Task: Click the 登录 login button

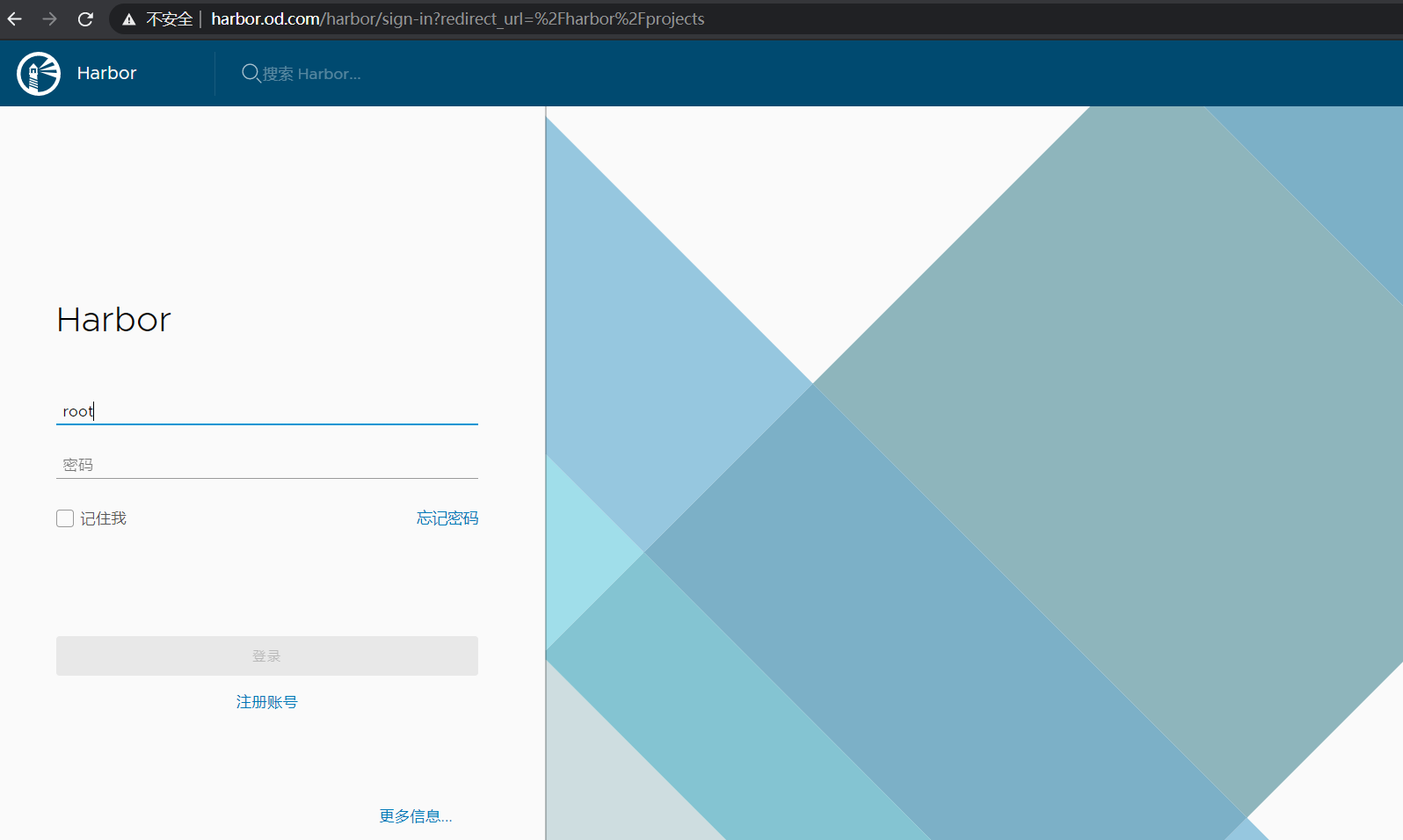Action: tap(267, 655)
